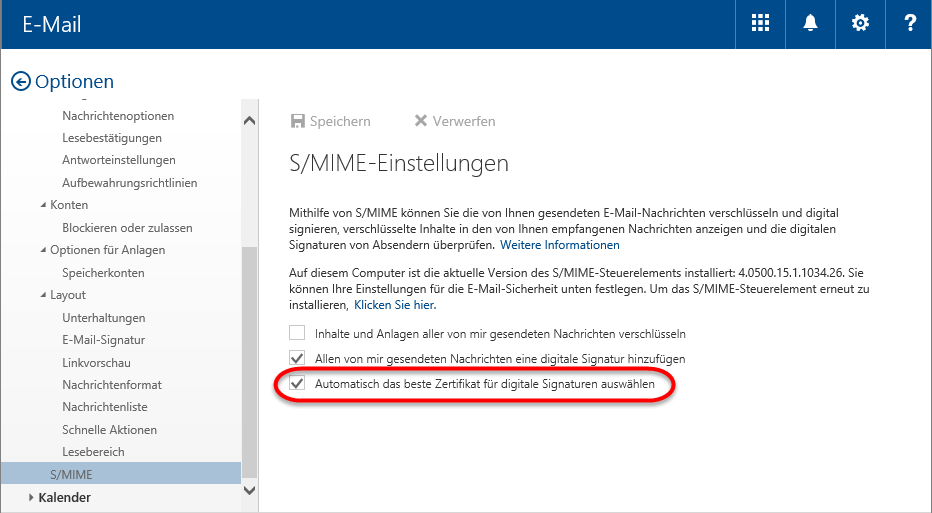Open the Weitere Informationen link

point(560,245)
